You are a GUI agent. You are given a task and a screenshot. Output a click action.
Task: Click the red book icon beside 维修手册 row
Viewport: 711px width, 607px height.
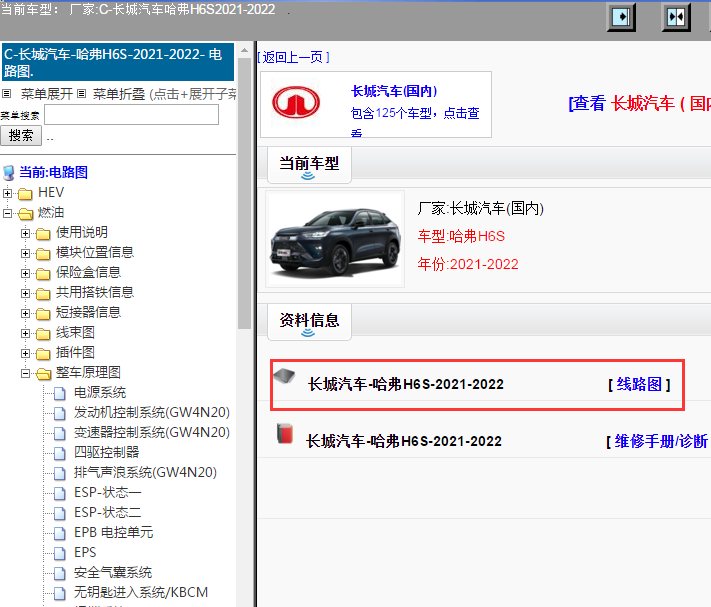point(285,433)
